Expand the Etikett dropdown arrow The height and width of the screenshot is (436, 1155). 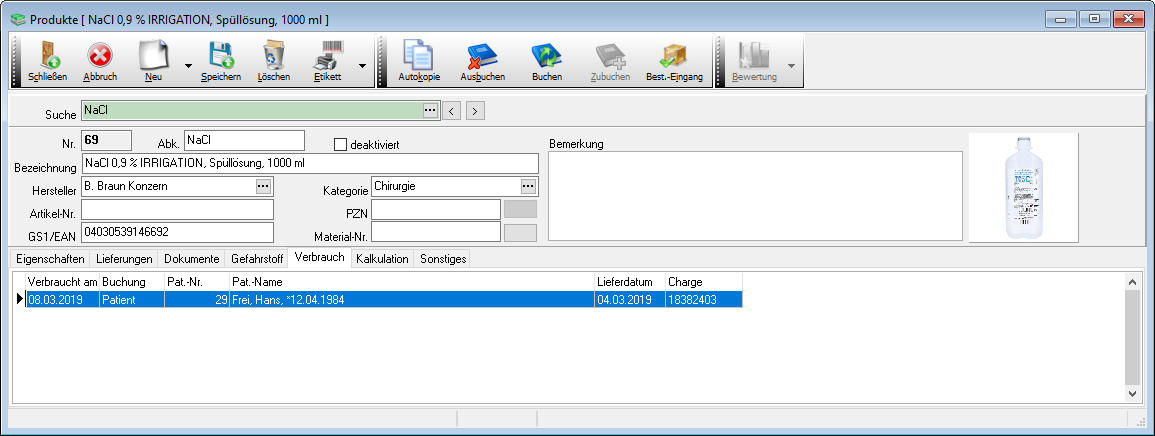pyautogui.click(x=362, y=66)
